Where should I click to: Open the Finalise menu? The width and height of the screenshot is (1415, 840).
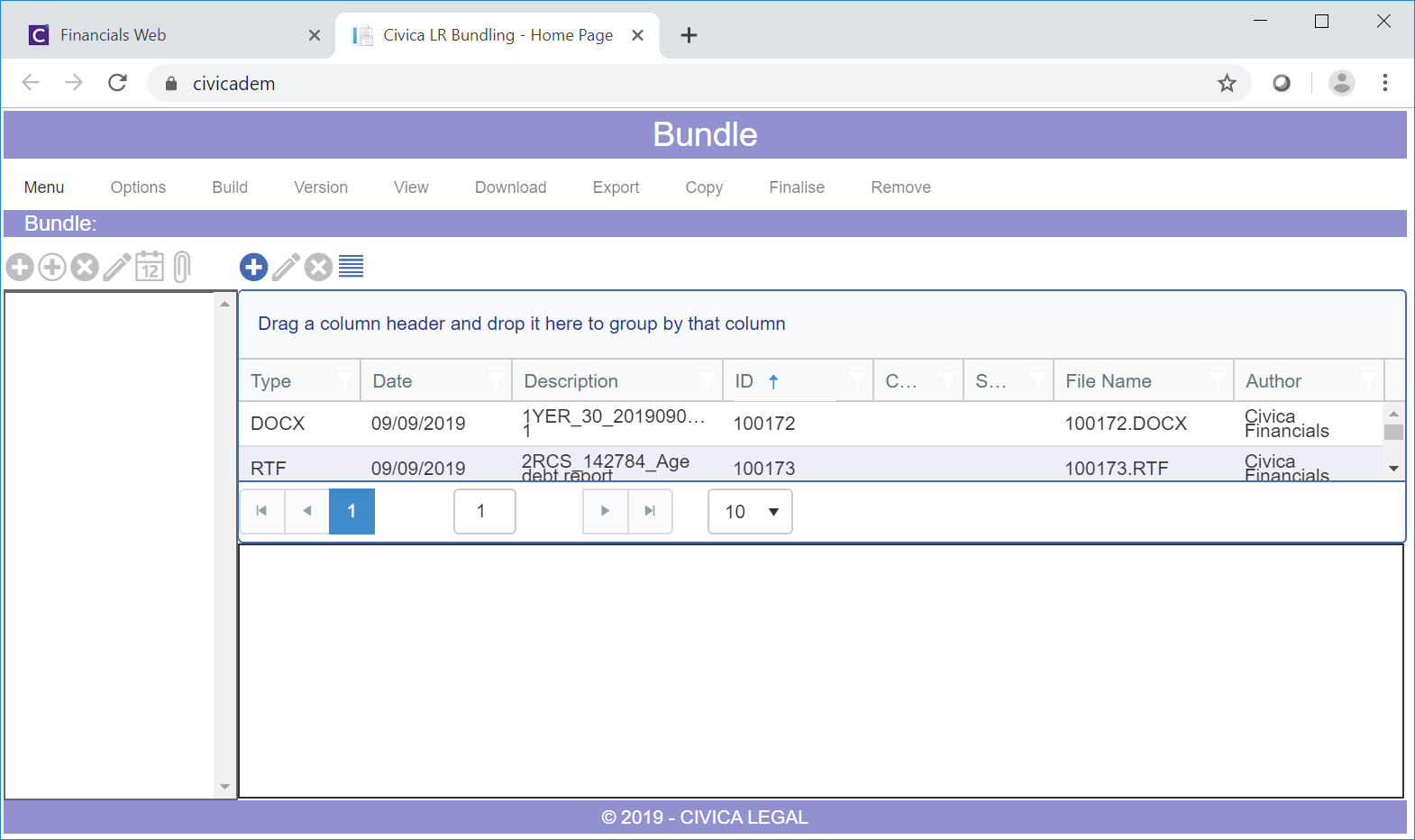pos(797,187)
